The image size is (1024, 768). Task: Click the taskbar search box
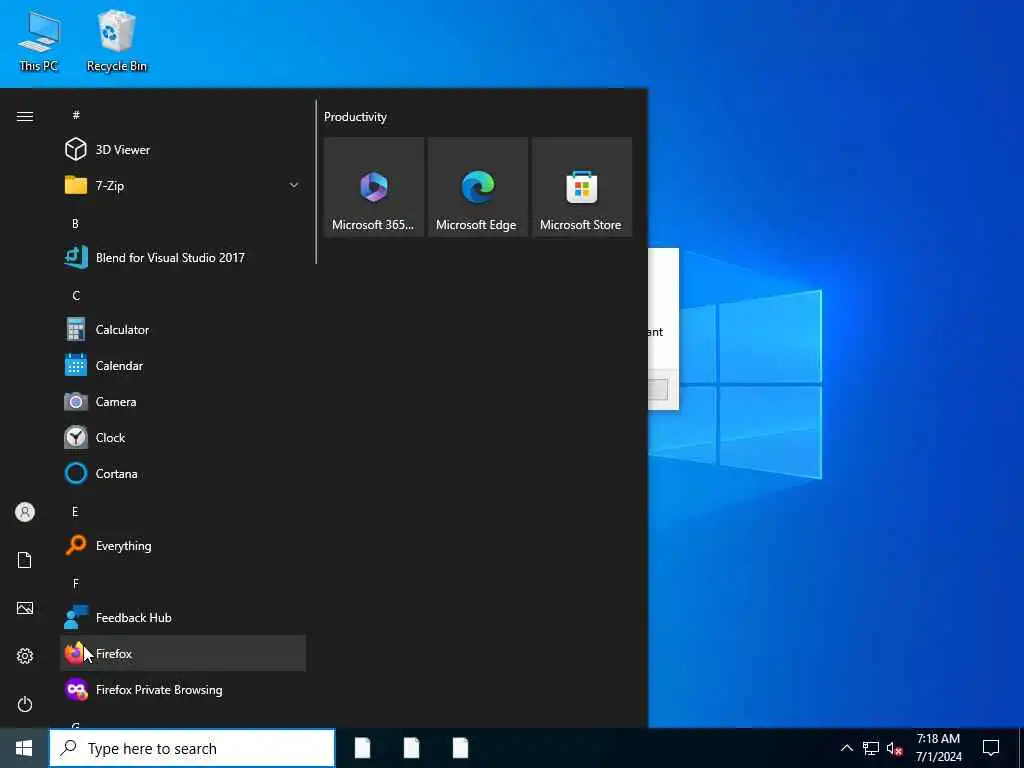pos(192,748)
